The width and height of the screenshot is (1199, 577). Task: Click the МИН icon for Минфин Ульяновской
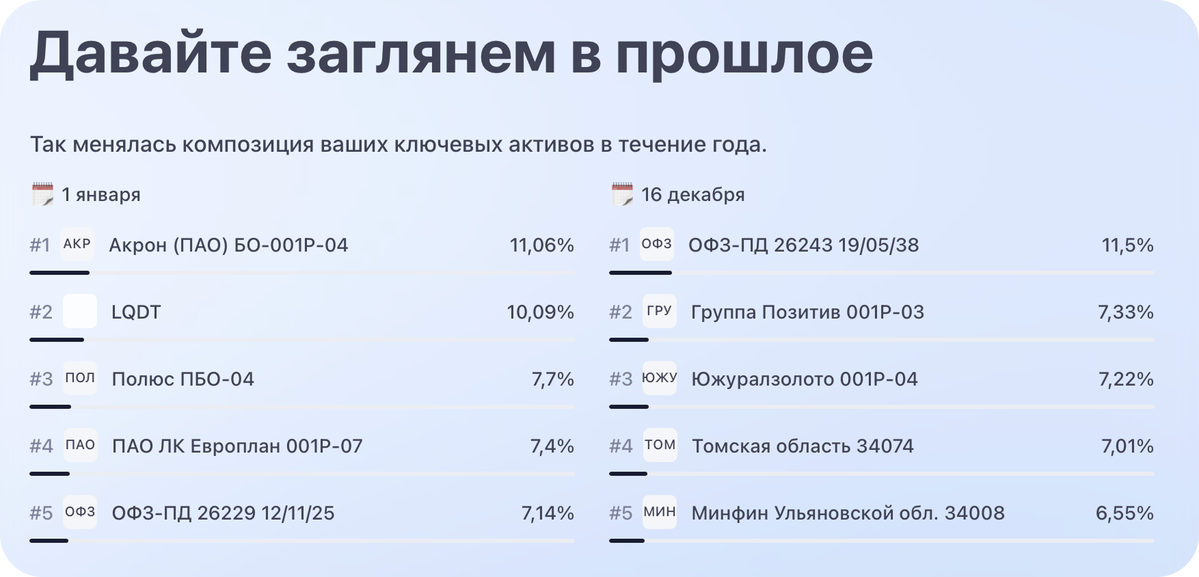click(659, 513)
